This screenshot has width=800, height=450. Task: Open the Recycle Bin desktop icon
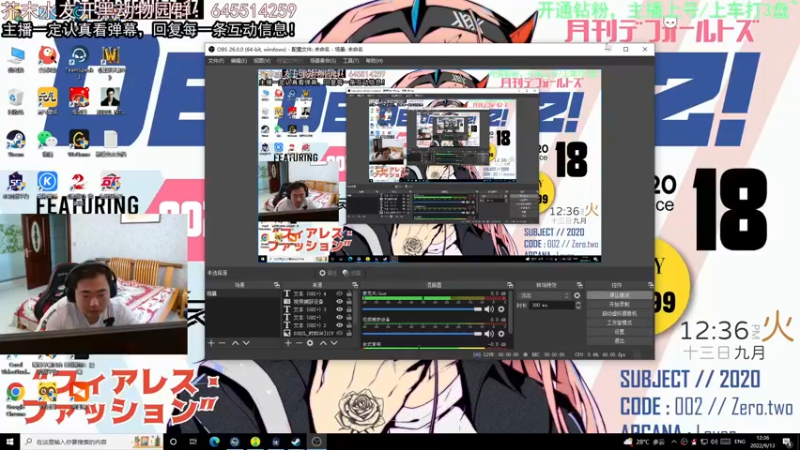pyautogui.click(x=16, y=101)
